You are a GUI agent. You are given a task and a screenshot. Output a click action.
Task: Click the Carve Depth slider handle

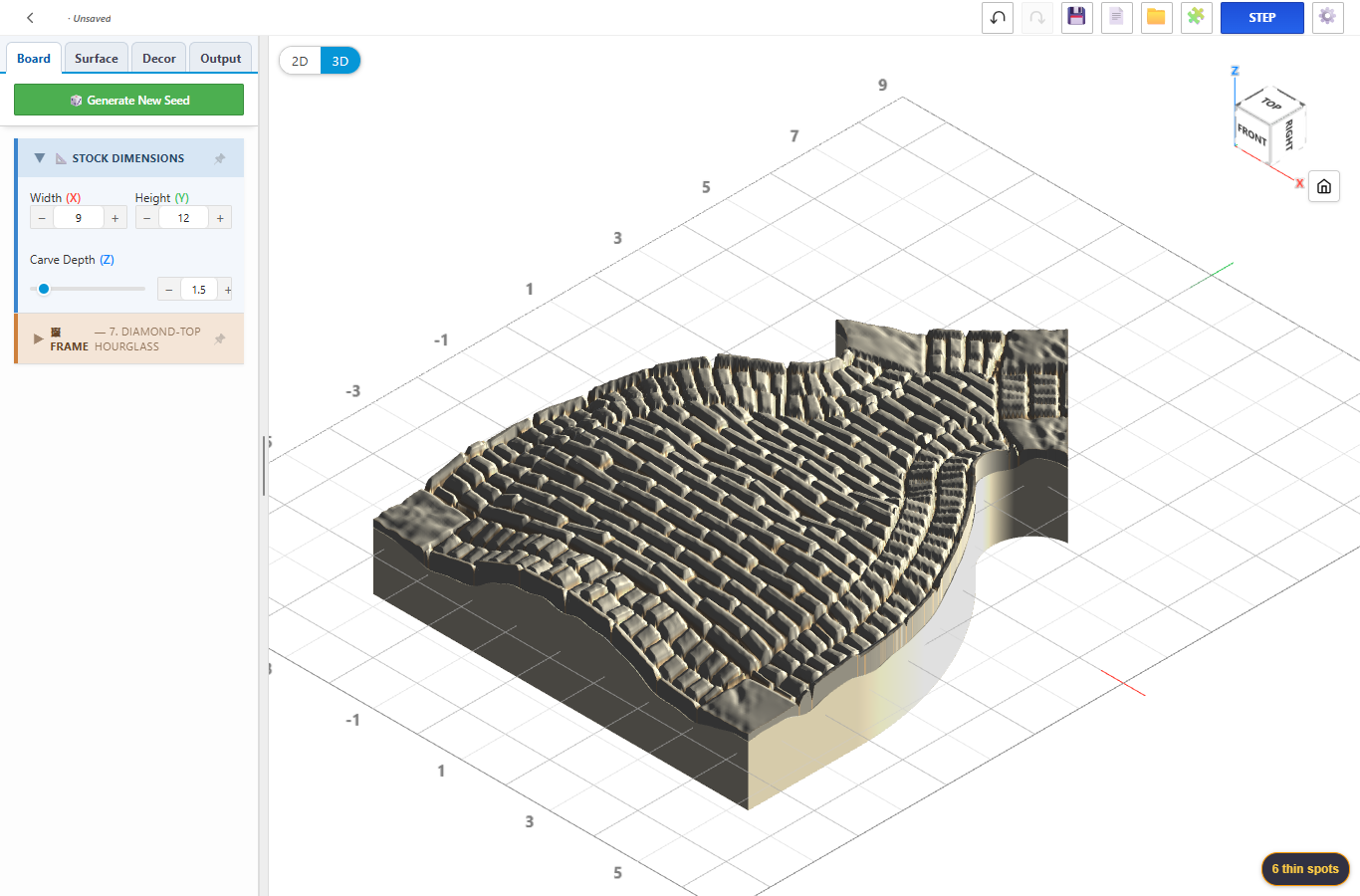44,289
